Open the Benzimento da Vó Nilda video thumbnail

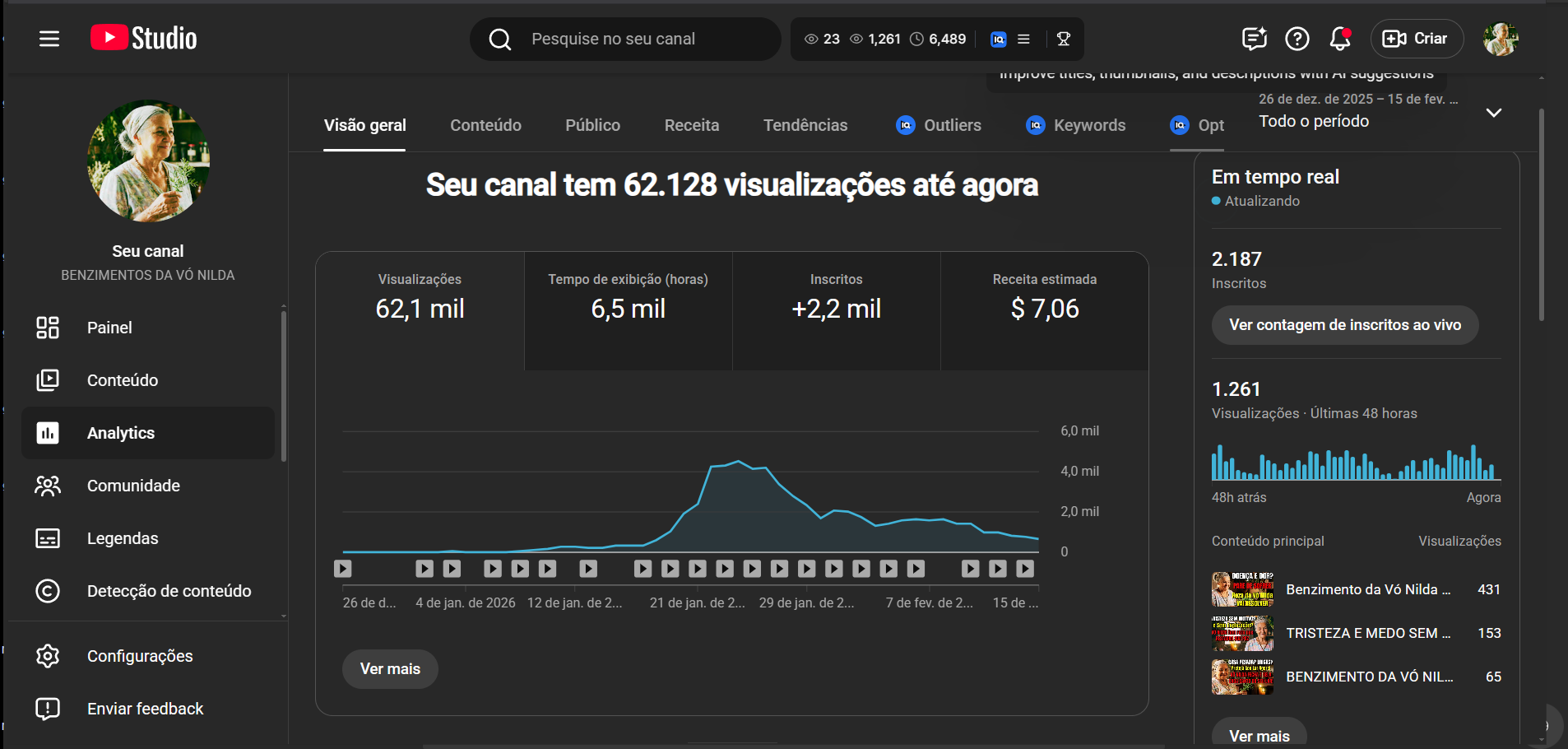(x=1242, y=589)
